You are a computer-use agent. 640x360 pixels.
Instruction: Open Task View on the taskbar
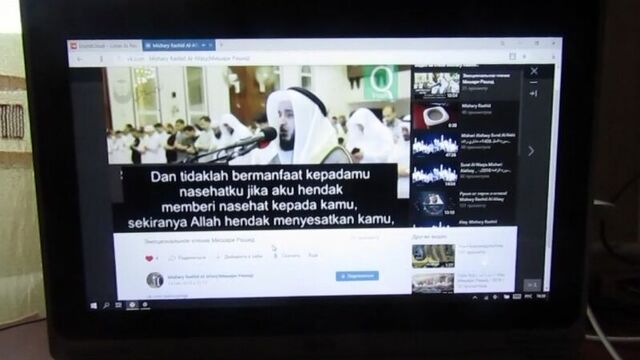118,305
